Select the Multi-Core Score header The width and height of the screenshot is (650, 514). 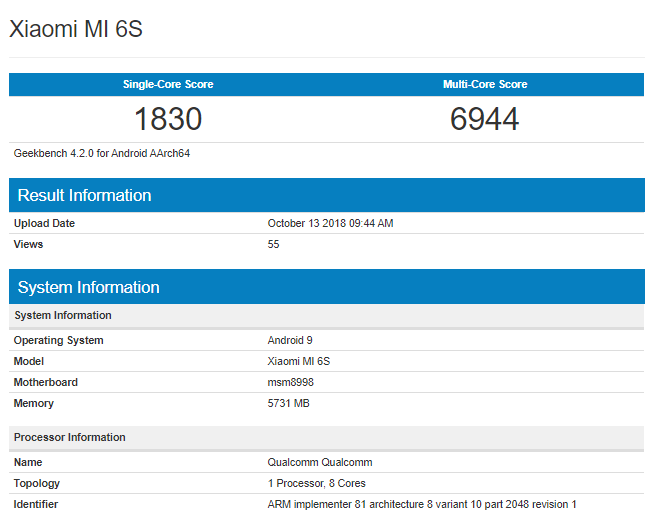(485, 84)
